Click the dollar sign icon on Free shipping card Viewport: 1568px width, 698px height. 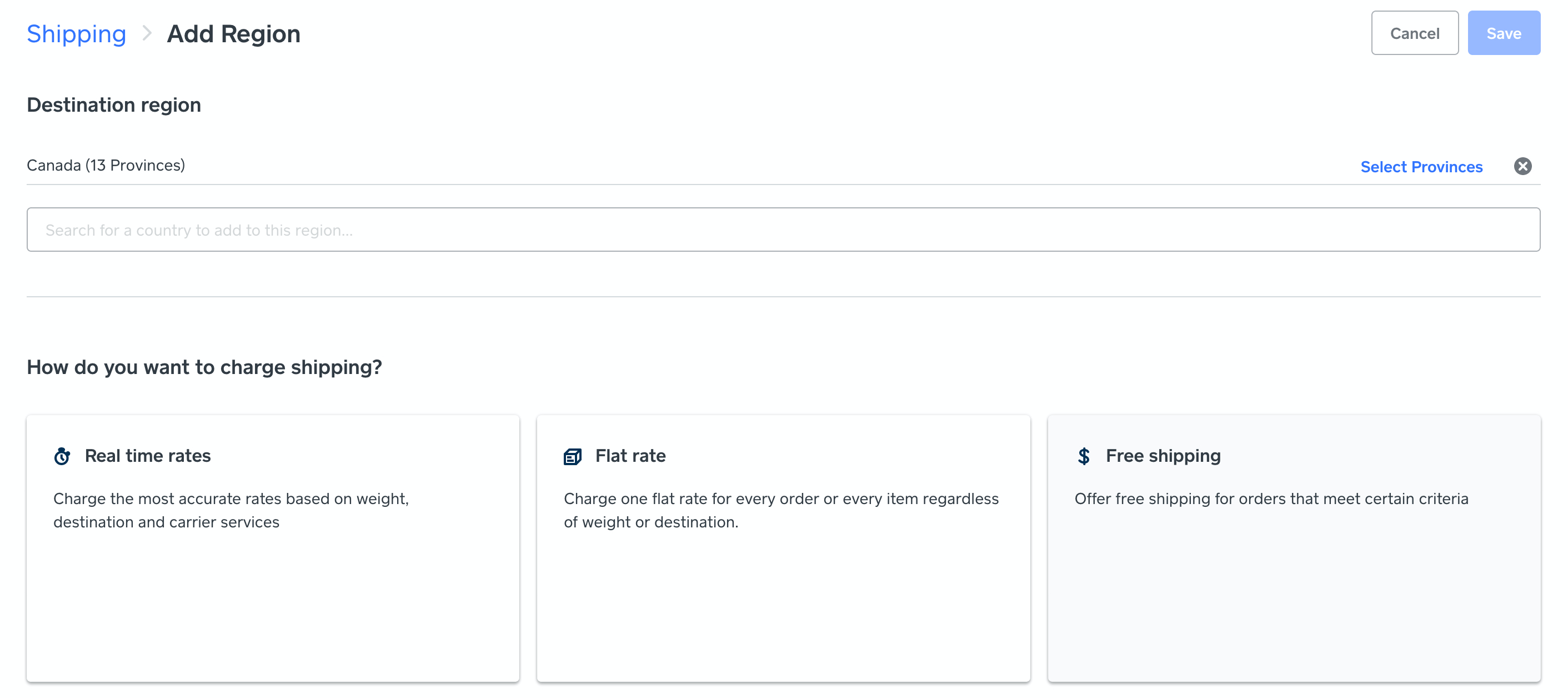tap(1084, 456)
